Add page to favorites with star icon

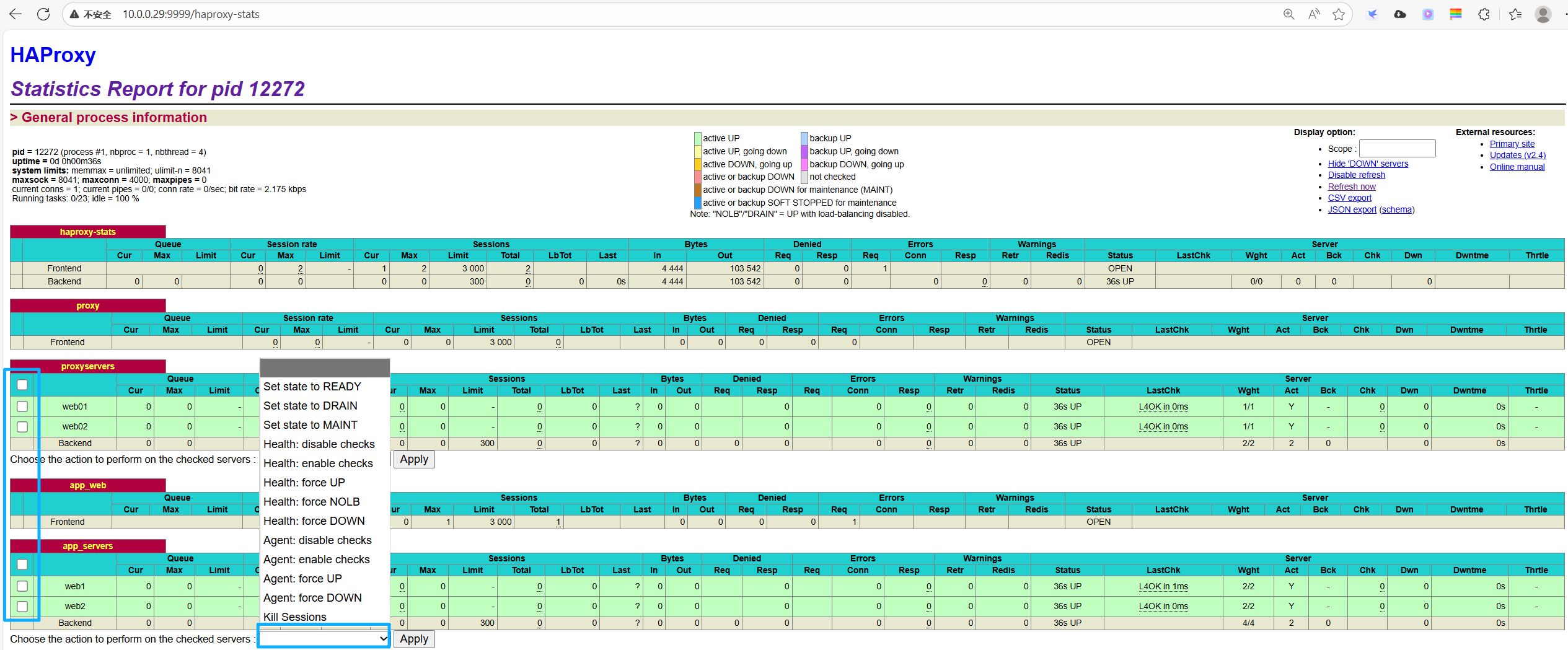[x=1339, y=14]
